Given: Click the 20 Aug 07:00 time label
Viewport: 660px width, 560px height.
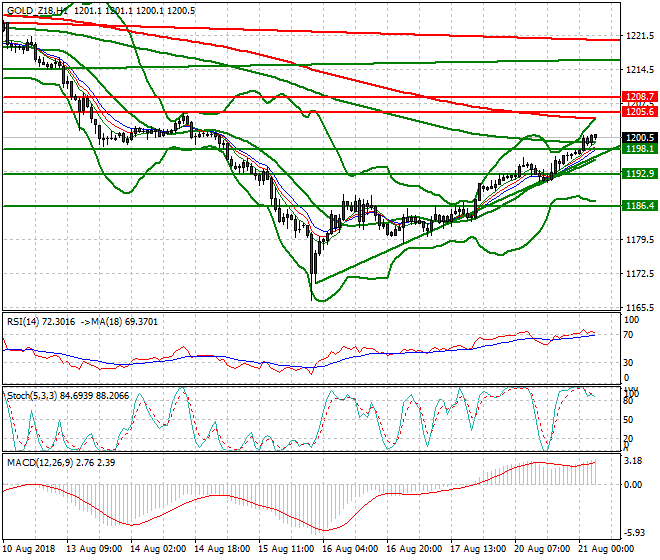Looking at the screenshot, I should [x=542, y=549].
